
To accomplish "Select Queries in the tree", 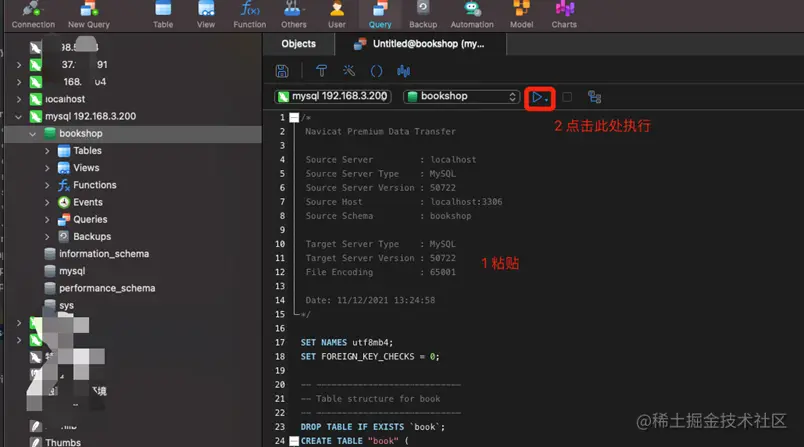I will 90,219.
